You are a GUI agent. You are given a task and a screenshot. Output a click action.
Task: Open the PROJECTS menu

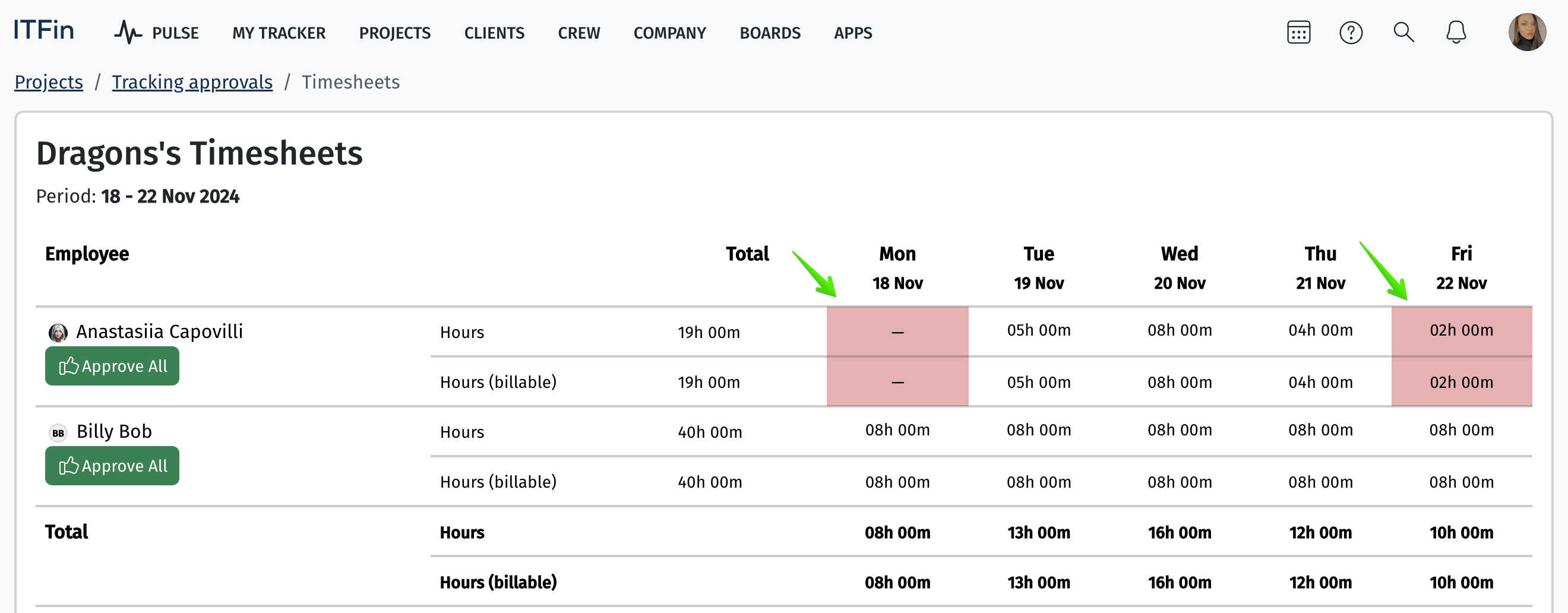click(394, 33)
